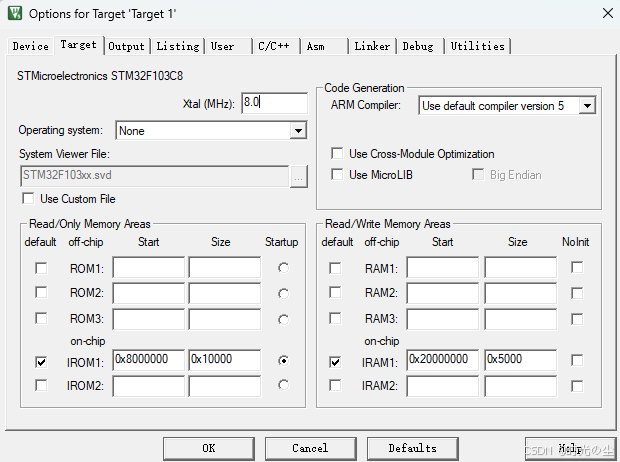Click the IROM2 Size field
Image resolution: width=620 pixels, height=462 pixels.
point(225,386)
